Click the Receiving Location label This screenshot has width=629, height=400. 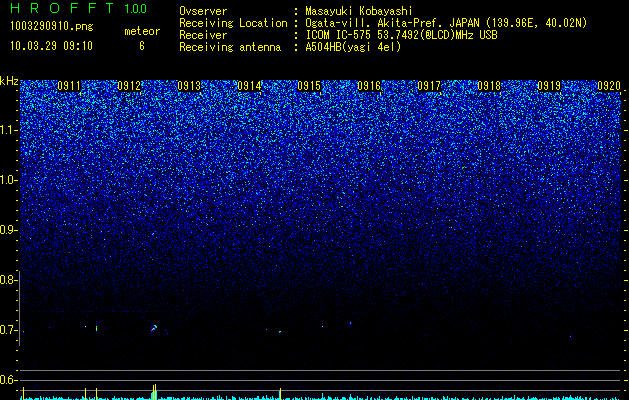point(233,23)
